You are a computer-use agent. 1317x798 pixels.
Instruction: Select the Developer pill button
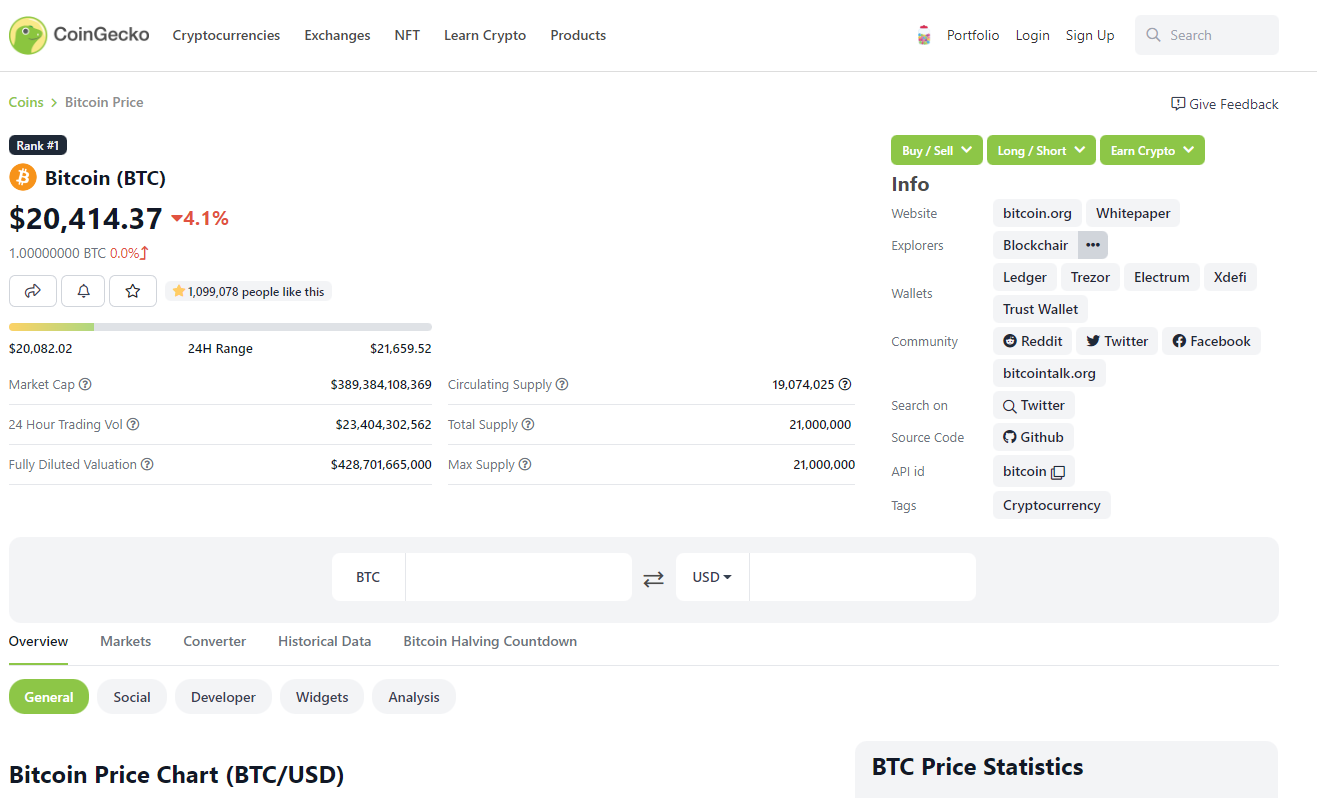(223, 697)
